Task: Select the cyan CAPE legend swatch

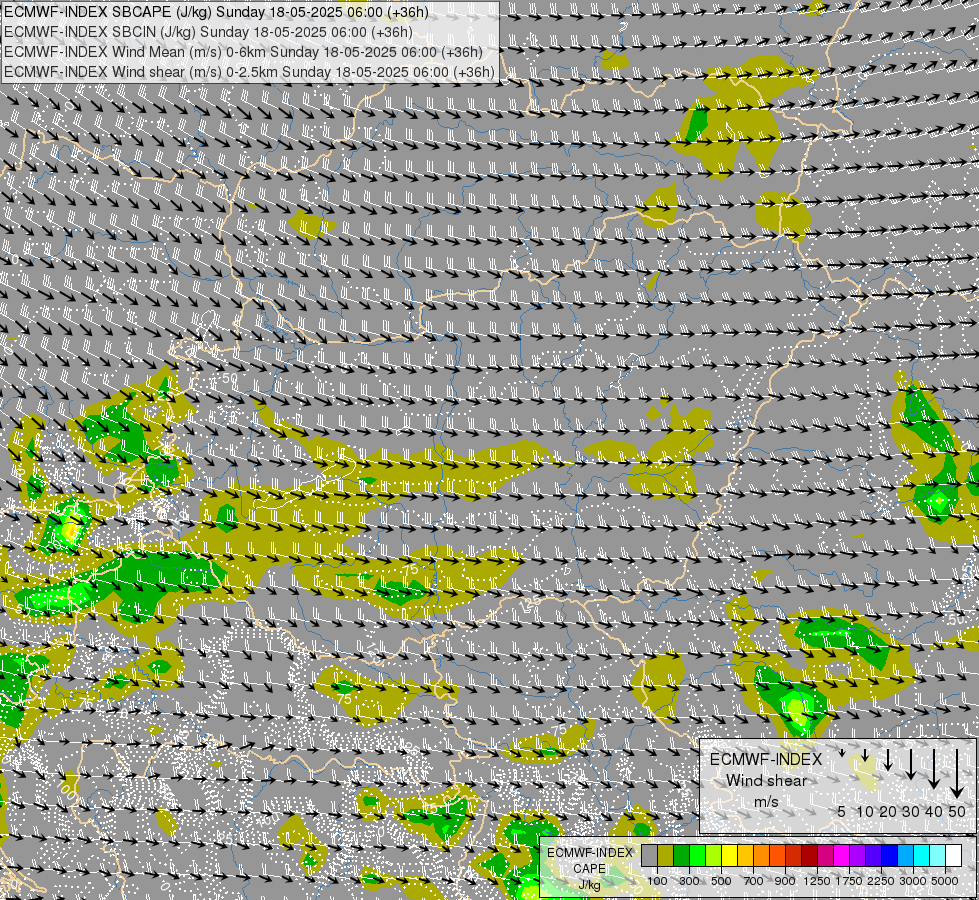Action: click(922, 855)
